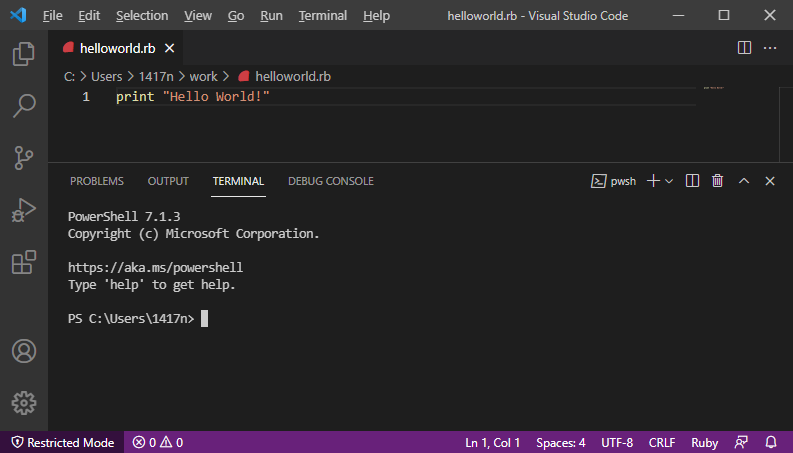The height and width of the screenshot is (453, 793).
Task: Open the Manage gear menu
Action: [x=23, y=403]
